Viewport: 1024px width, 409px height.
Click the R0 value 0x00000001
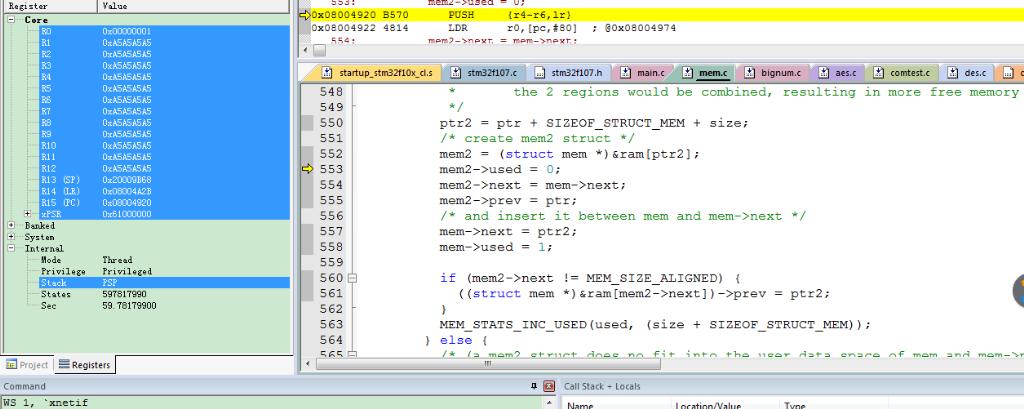(x=127, y=31)
